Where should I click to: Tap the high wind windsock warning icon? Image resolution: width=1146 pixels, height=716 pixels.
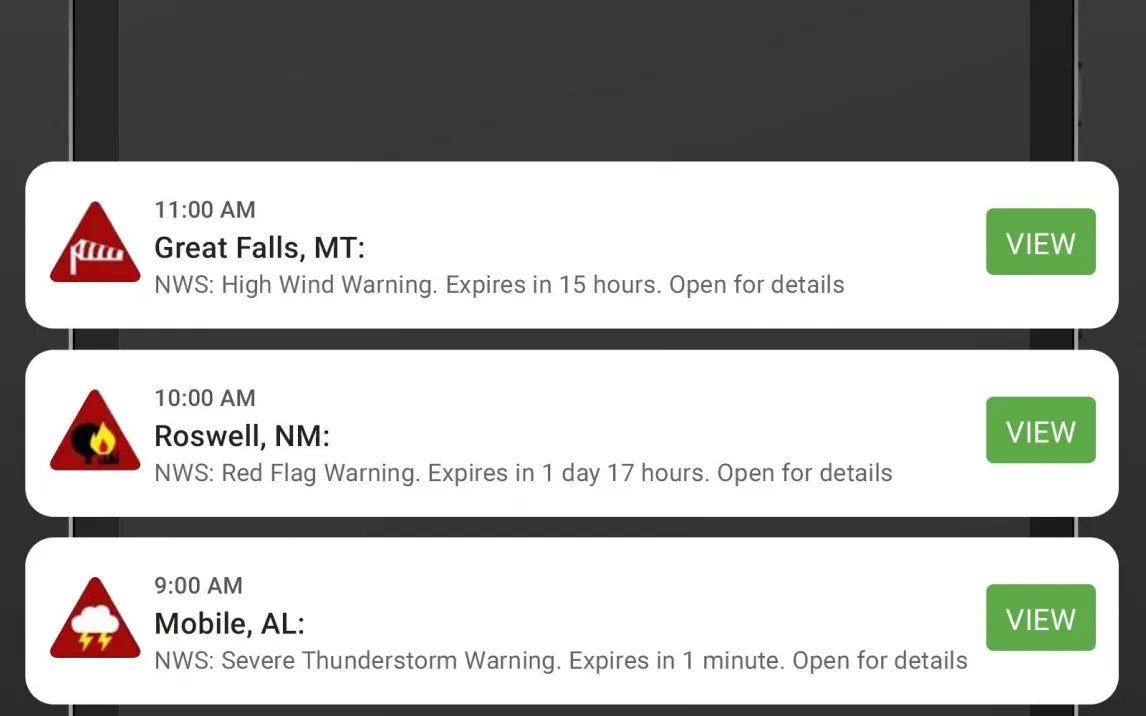(95, 243)
